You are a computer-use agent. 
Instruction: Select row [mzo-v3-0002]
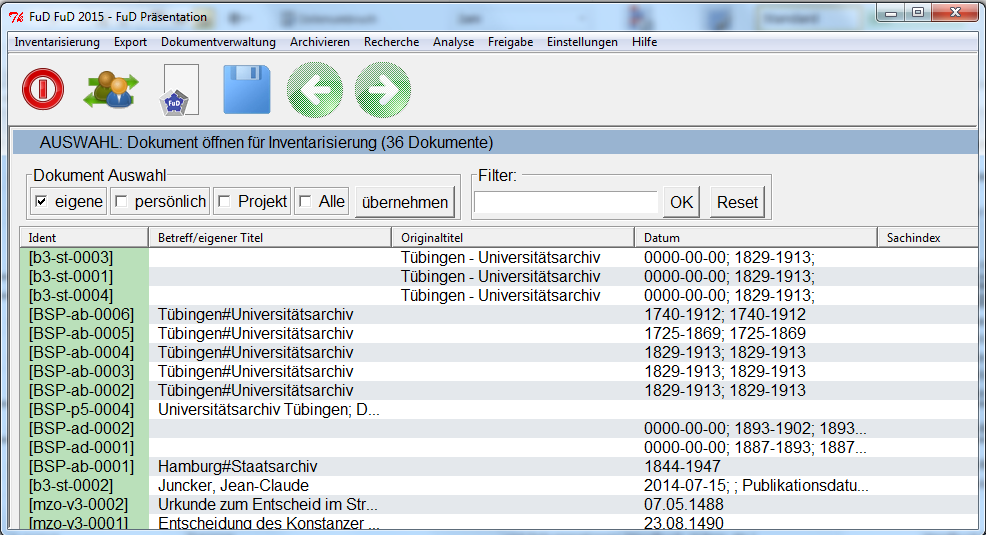(x=499, y=505)
